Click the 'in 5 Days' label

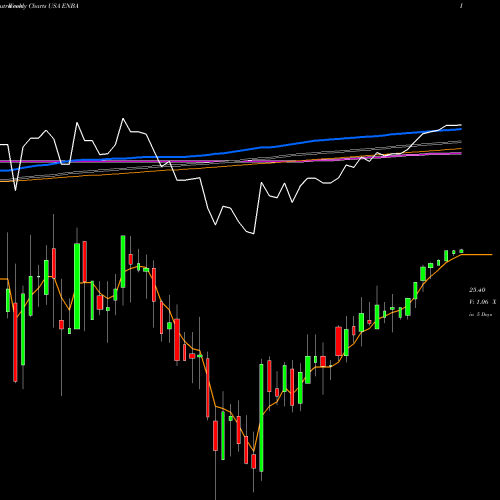coord(480,314)
